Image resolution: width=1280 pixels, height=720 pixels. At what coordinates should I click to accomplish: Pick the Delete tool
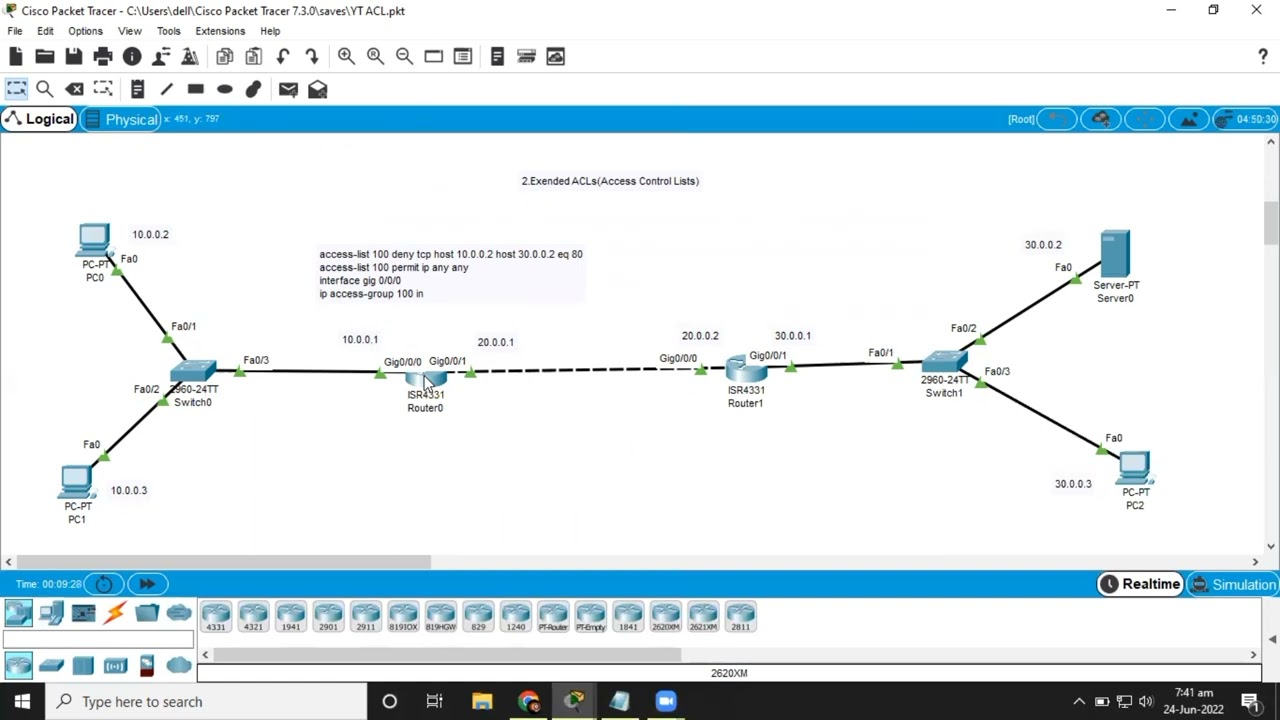[74, 90]
